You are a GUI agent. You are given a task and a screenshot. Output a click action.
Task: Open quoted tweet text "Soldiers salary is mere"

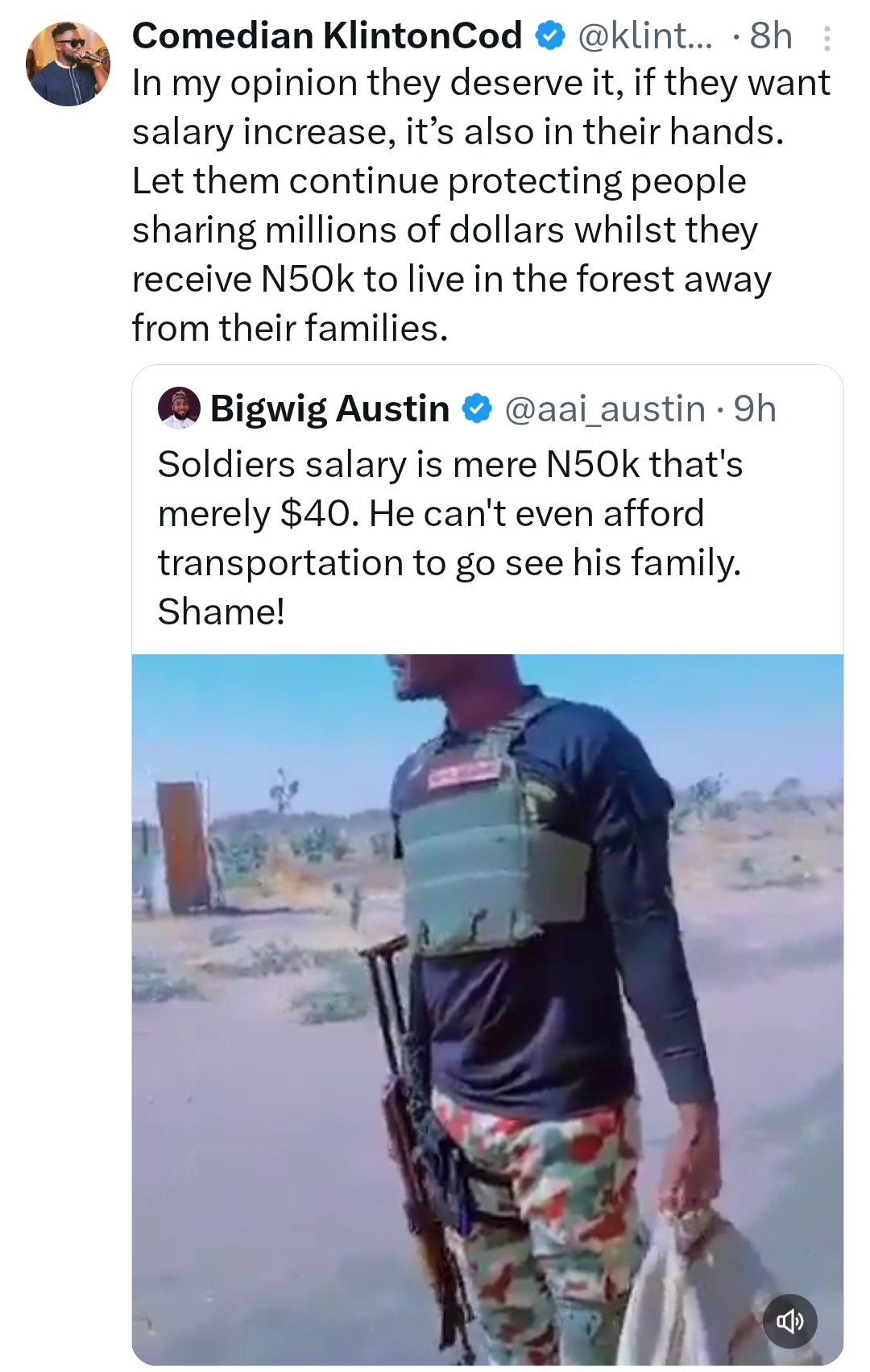click(449, 465)
